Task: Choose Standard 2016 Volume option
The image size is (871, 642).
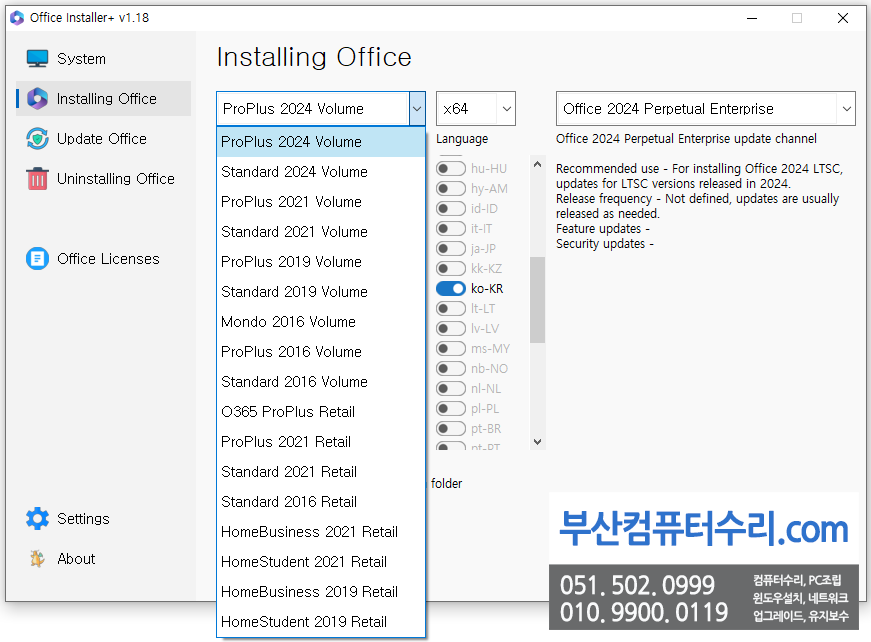Action: click(321, 382)
